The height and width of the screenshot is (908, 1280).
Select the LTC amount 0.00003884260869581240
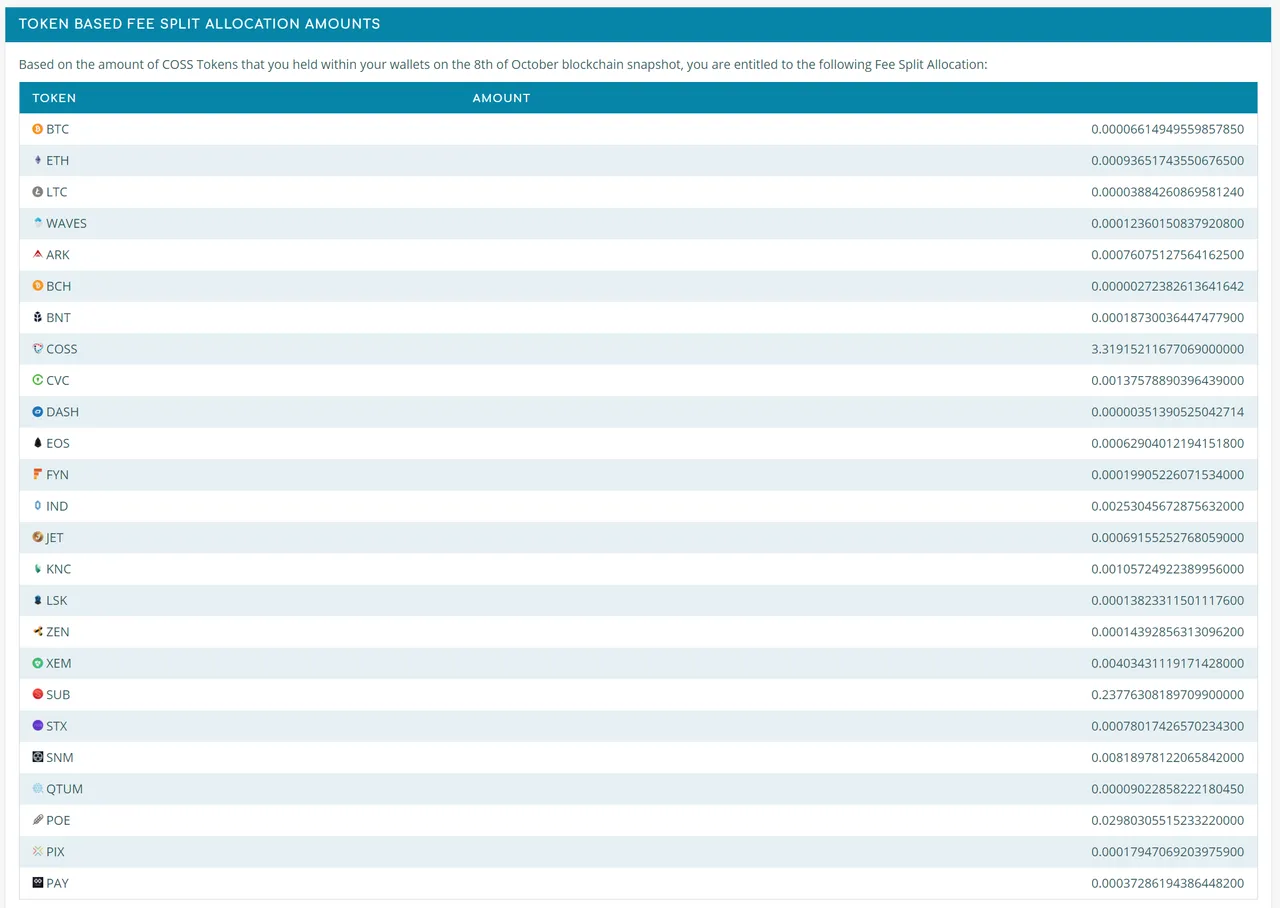click(x=1167, y=192)
